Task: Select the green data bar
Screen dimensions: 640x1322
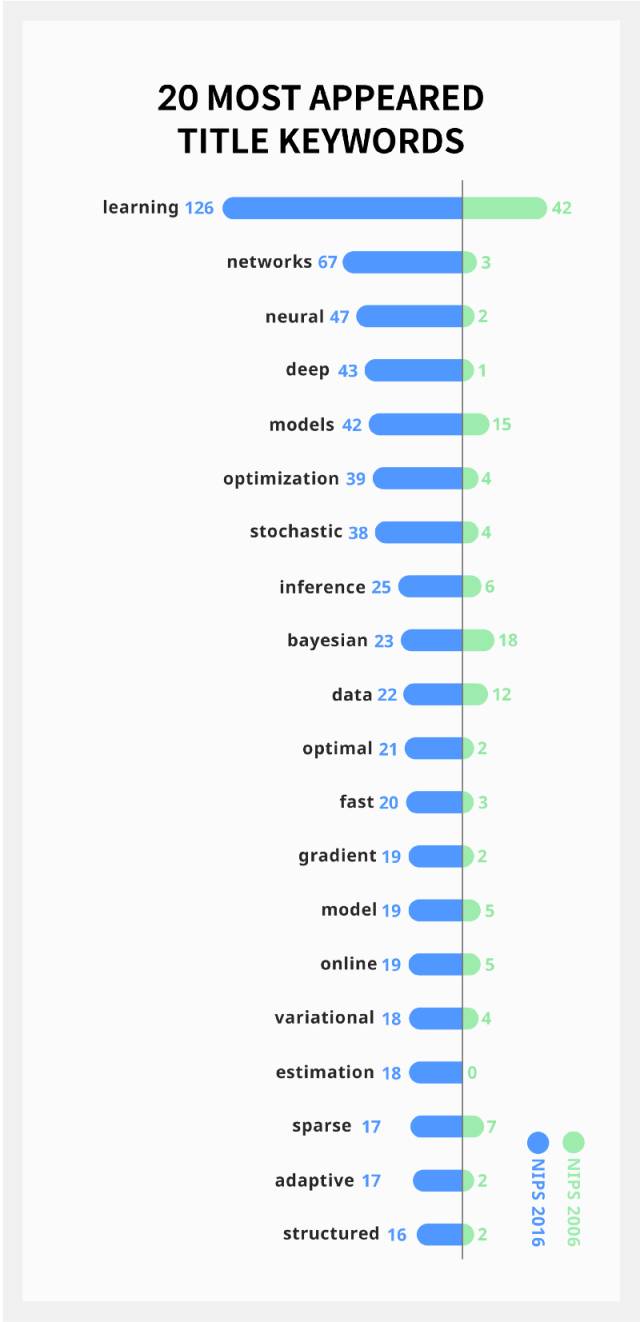Action: pos(475,694)
